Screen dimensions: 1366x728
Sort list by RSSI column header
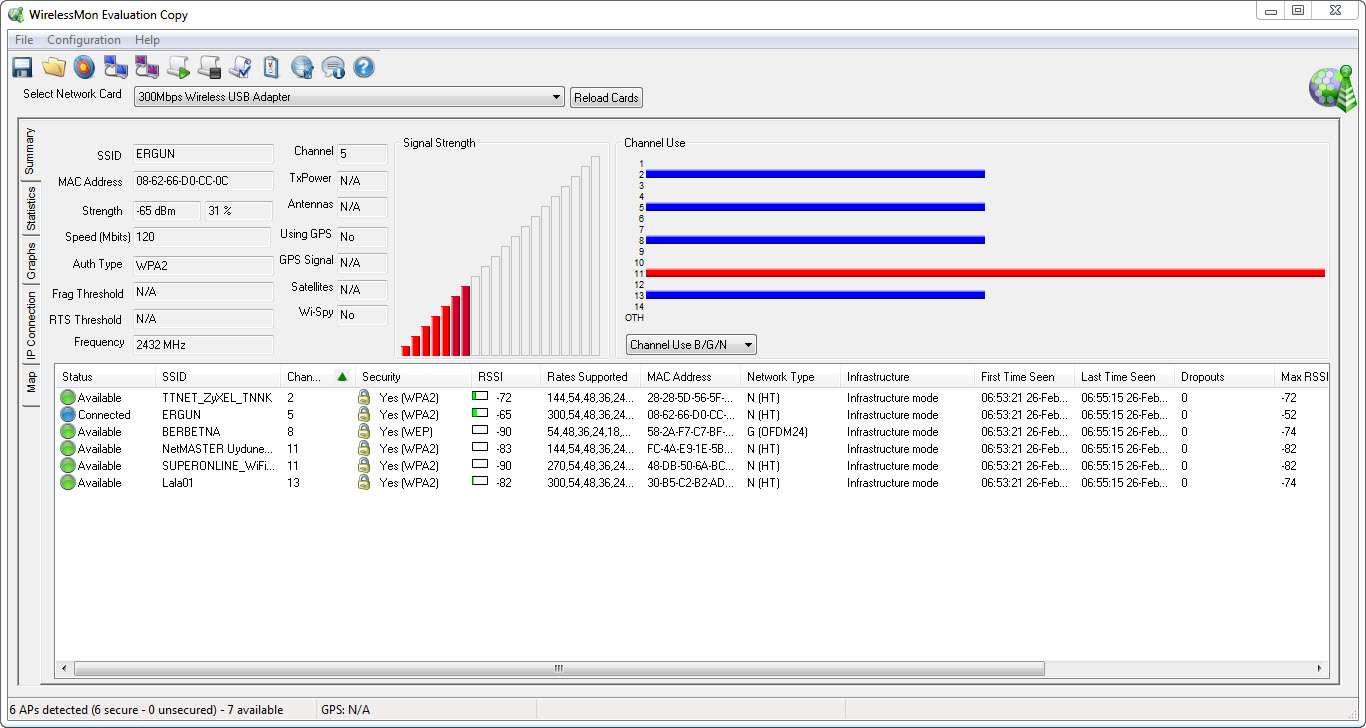pyautogui.click(x=506, y=377)
